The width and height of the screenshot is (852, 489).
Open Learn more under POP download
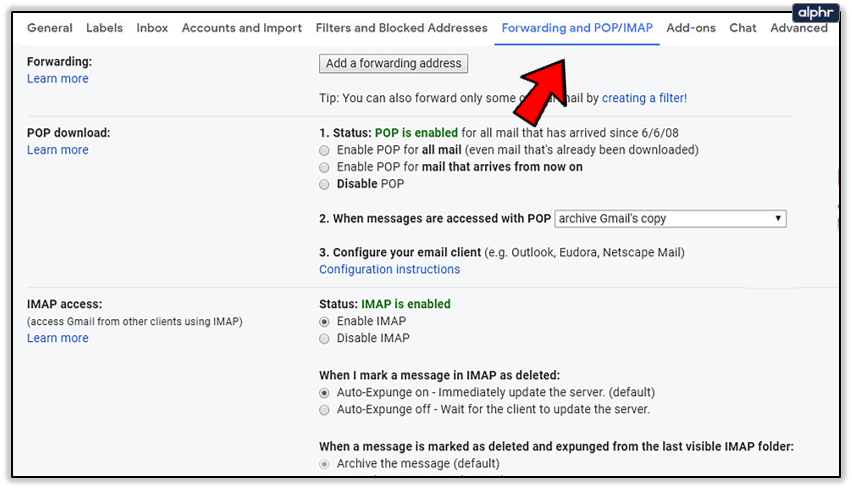tap(58, 150)
